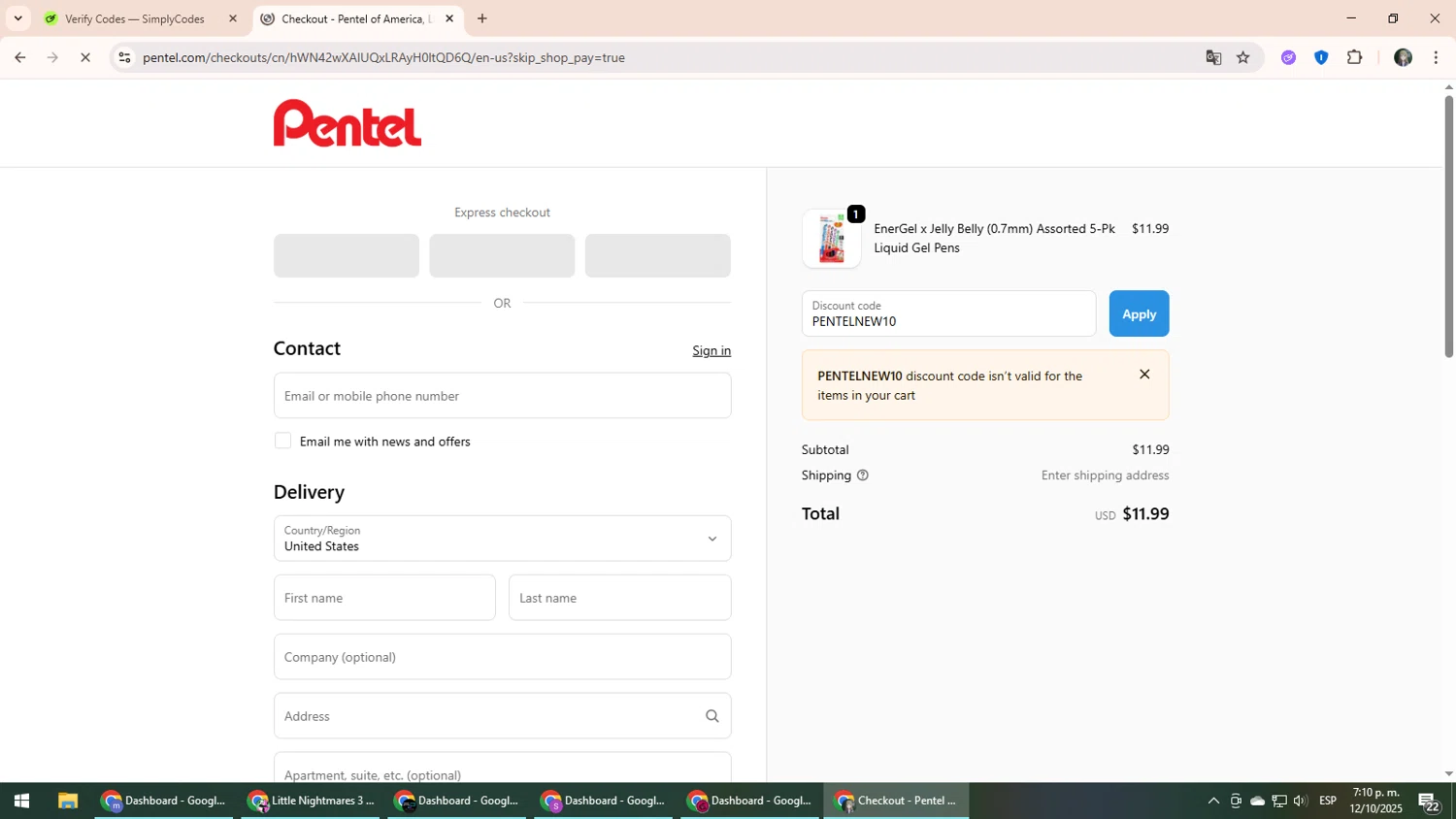Click the Total $11.99 amount
This screenshot has height=819, width=1456.
tap(1145, 513)
